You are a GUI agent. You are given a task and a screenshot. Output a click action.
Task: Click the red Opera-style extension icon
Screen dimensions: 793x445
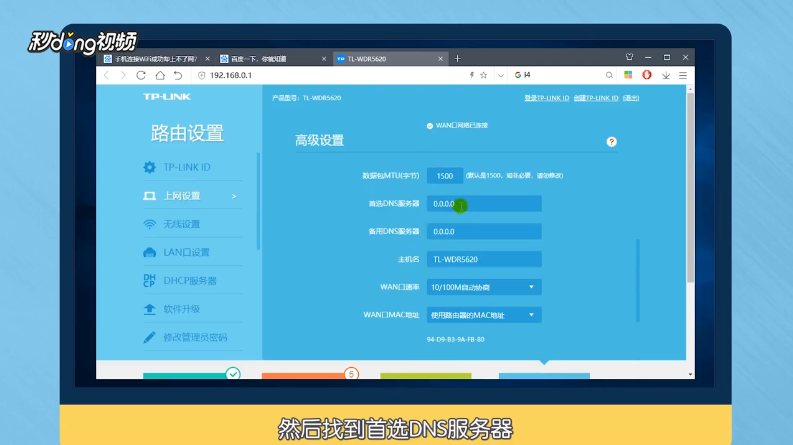tap(647, 75)
